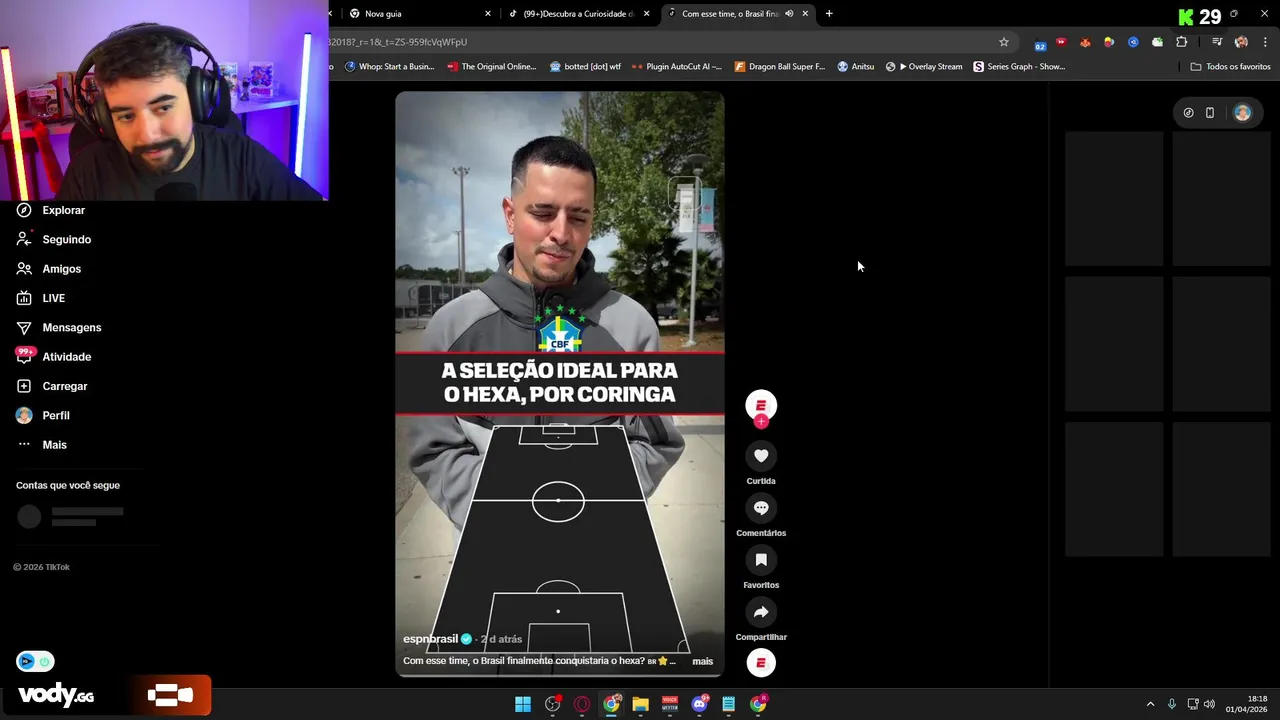1280x720 pixels.
Task: Click the TikTok header profile avatar
Action: coord(1242,113)
